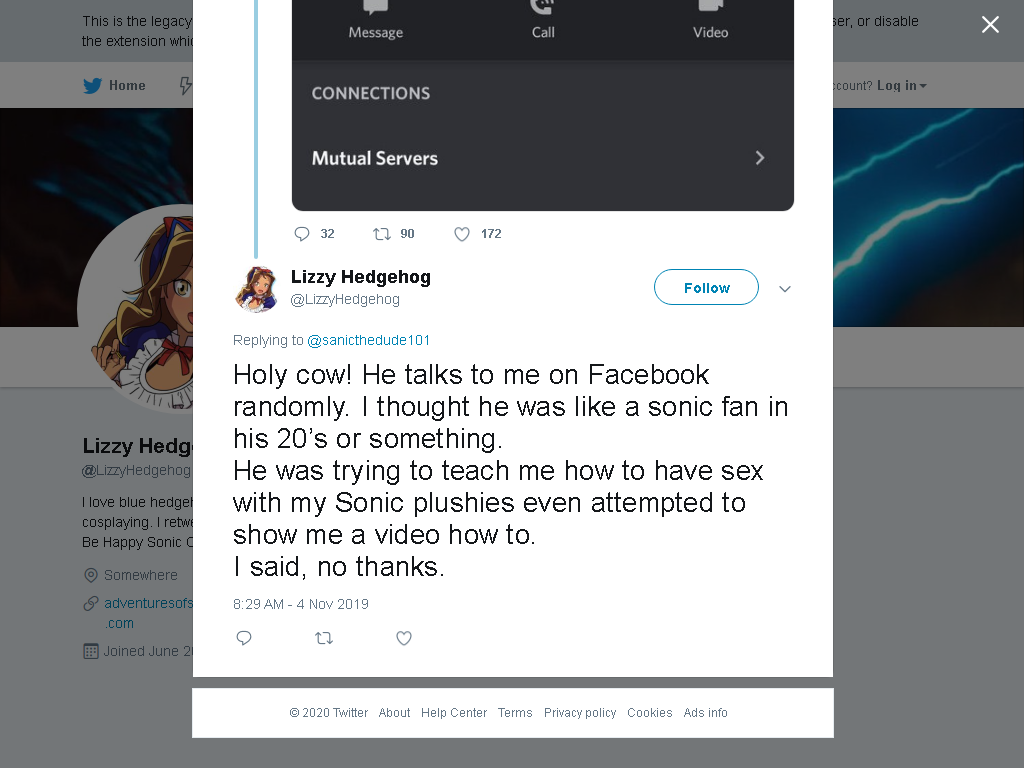Open the Help Center footer link
Image resolution: width=1024 pixels, height=768 pixels.
click(454, 712)
